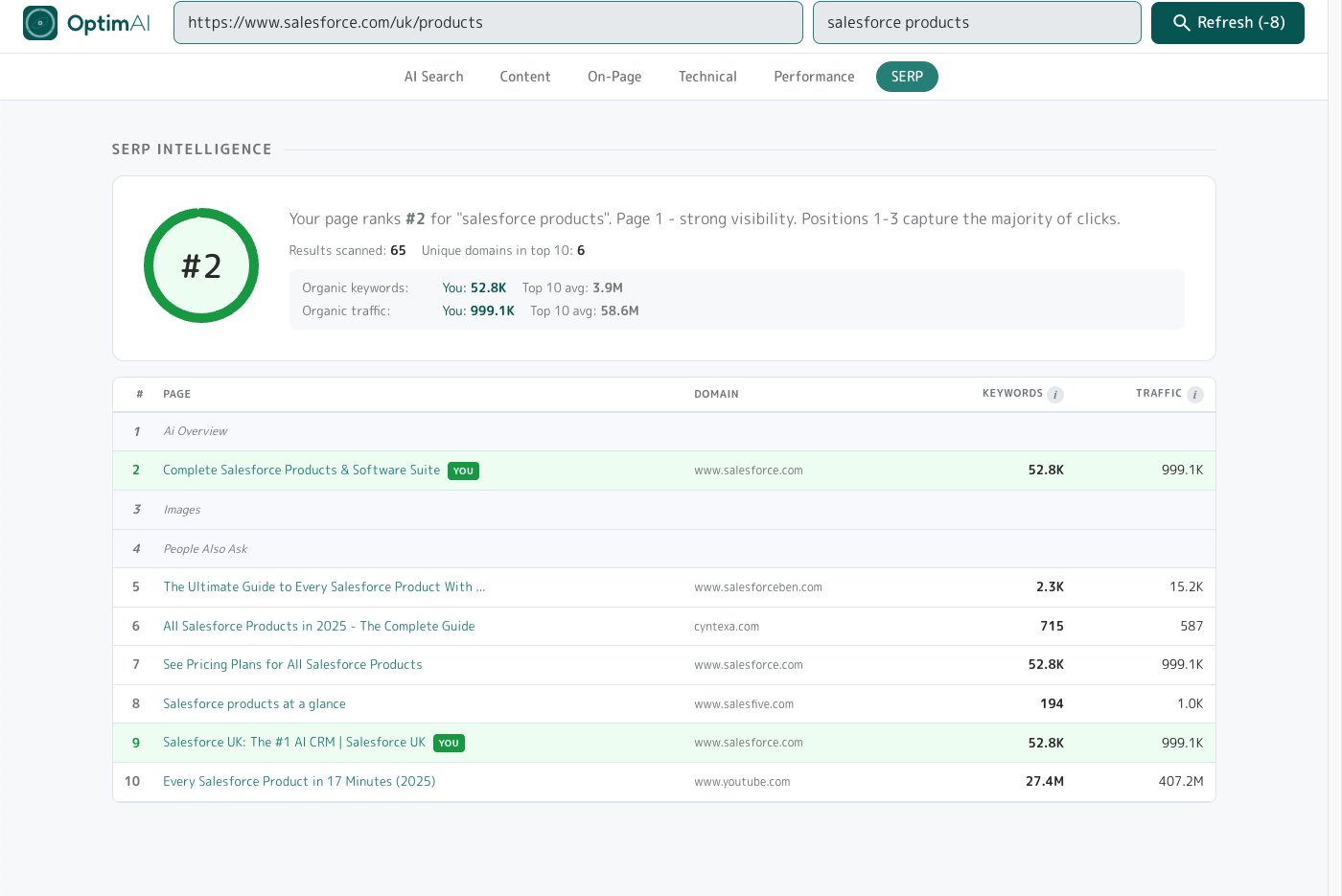Click the YOU badge on row 9

point(449,744)
